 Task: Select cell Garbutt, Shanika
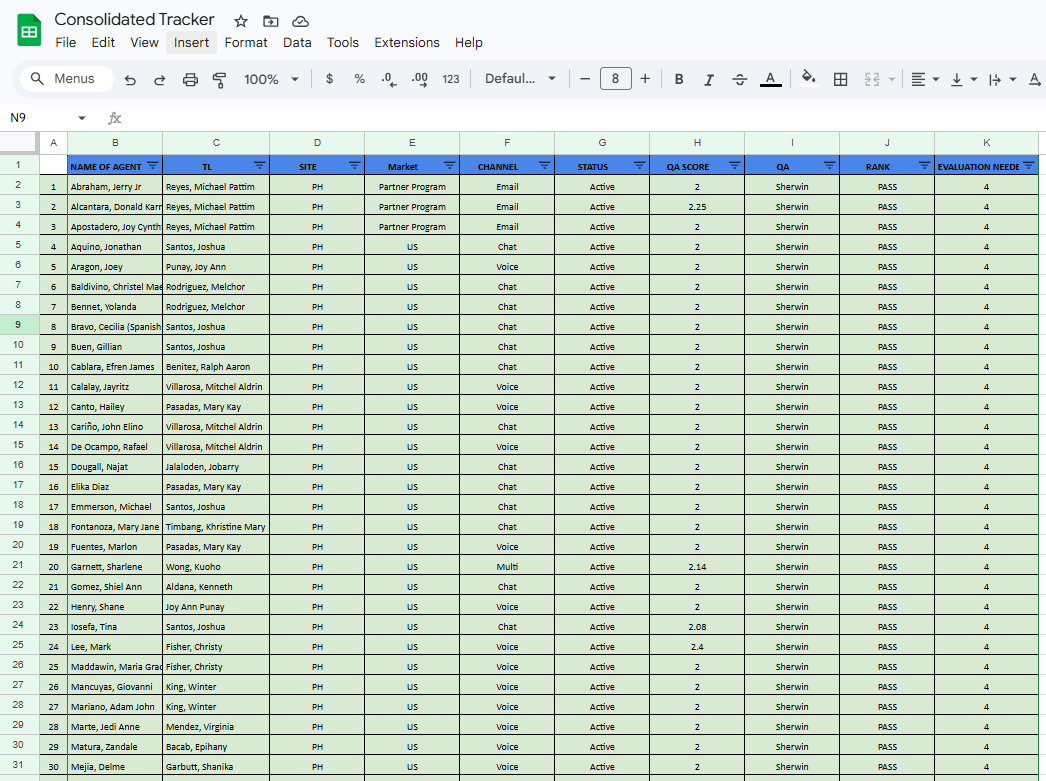[x=216, y=767]
